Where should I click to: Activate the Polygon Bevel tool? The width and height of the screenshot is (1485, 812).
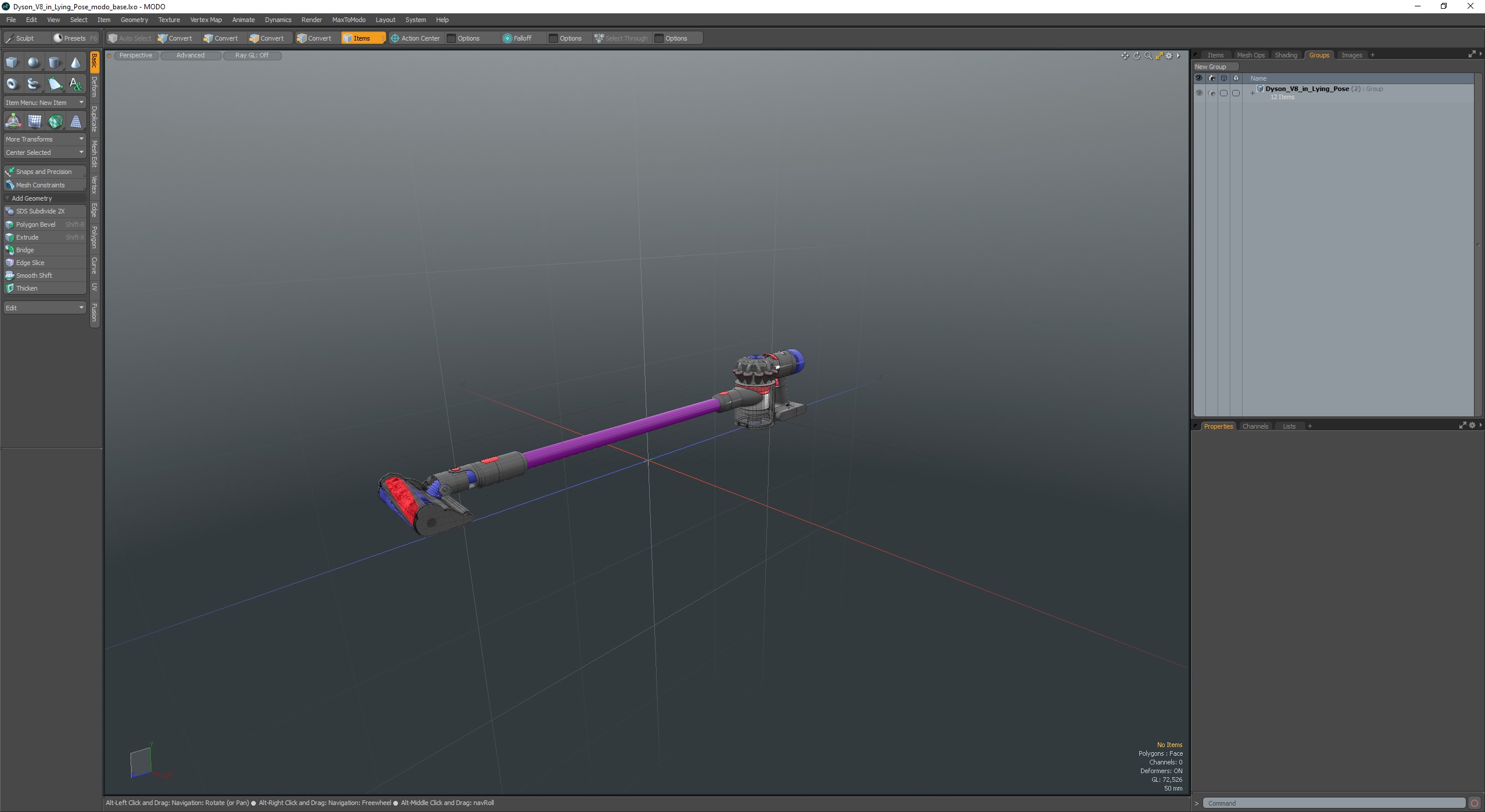(x=45, y=224)
